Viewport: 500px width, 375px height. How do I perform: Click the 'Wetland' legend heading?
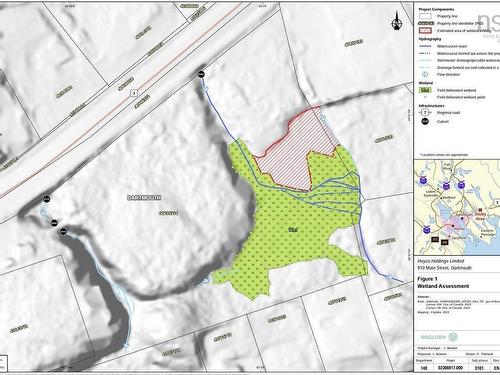(x=426, y=83)
